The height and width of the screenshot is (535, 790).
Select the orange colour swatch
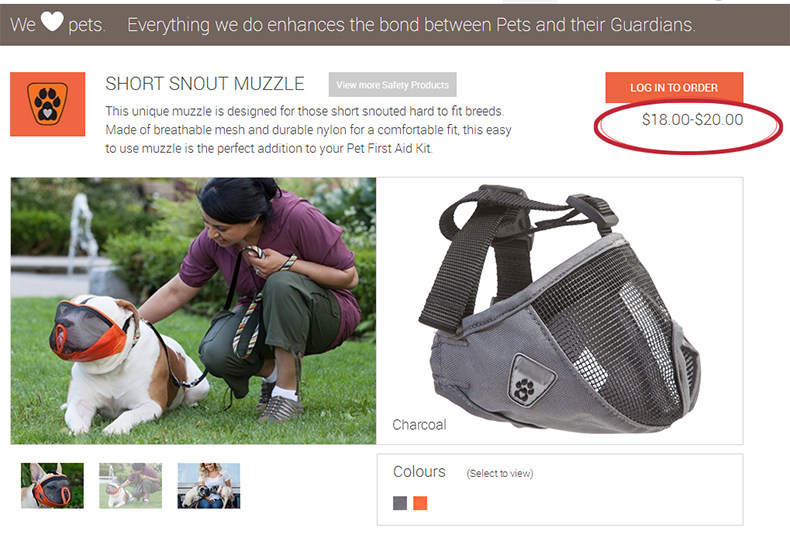(x=420, y=503)
